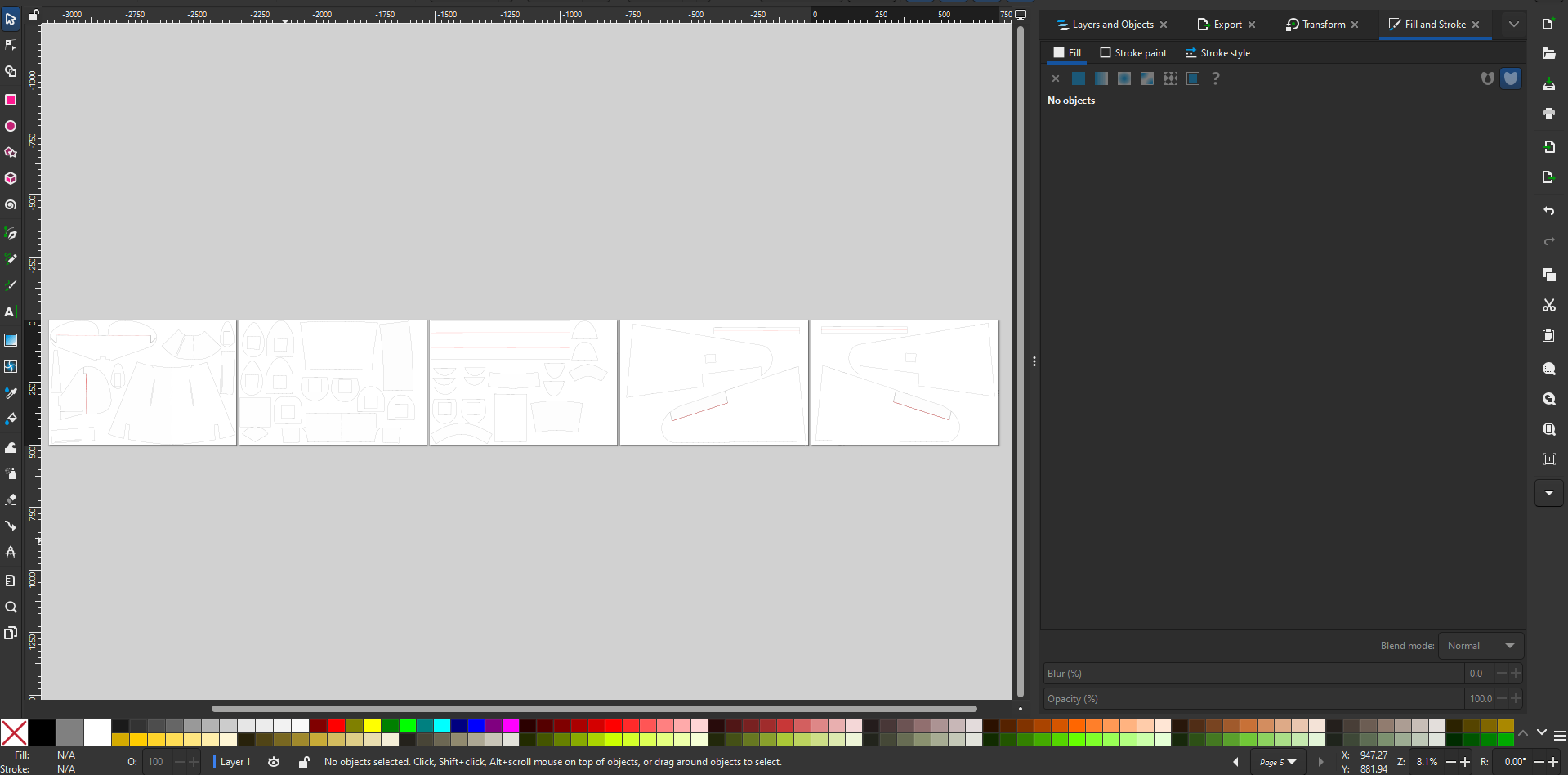The width and height of the screenshot is (1568, 775).
Task: Increase the zoom with plus button
Action: pyautogui.click(x=1465, y=762)
